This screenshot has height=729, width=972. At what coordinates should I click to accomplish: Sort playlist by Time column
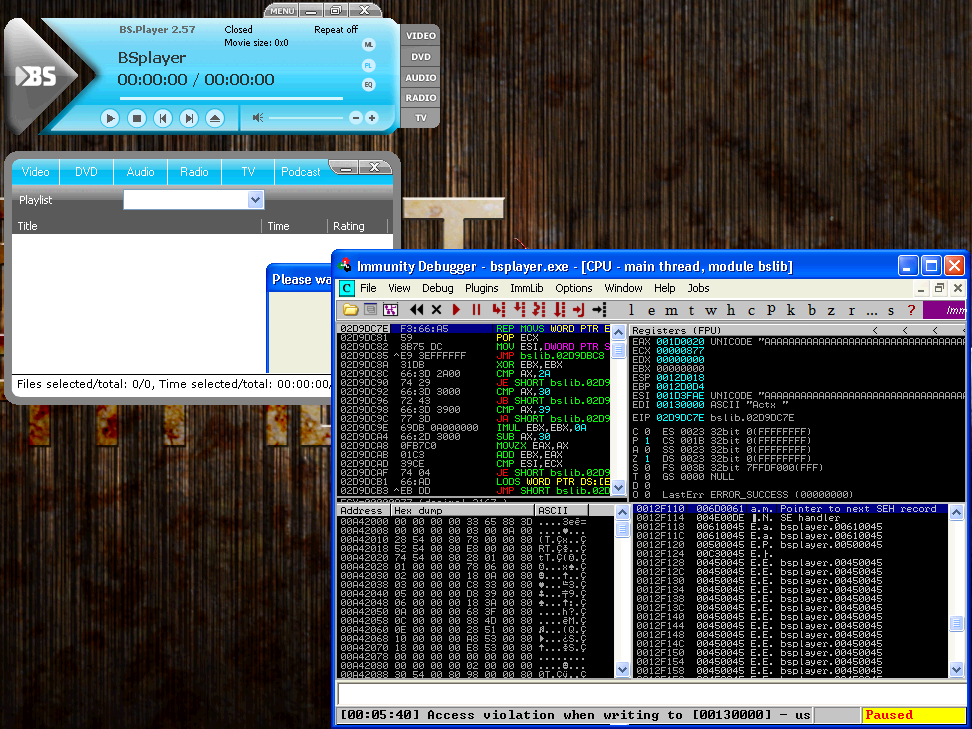coord(294,226)
